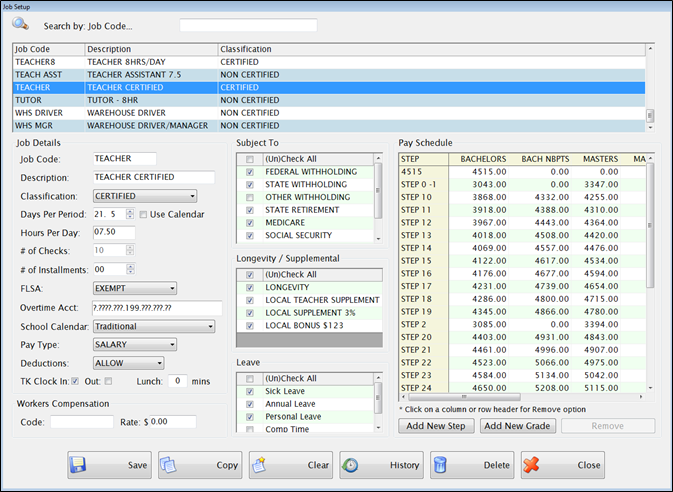The image size is (673, 492).
Task: Uncheck LONGEVITY checkbox
Action: 250,288
